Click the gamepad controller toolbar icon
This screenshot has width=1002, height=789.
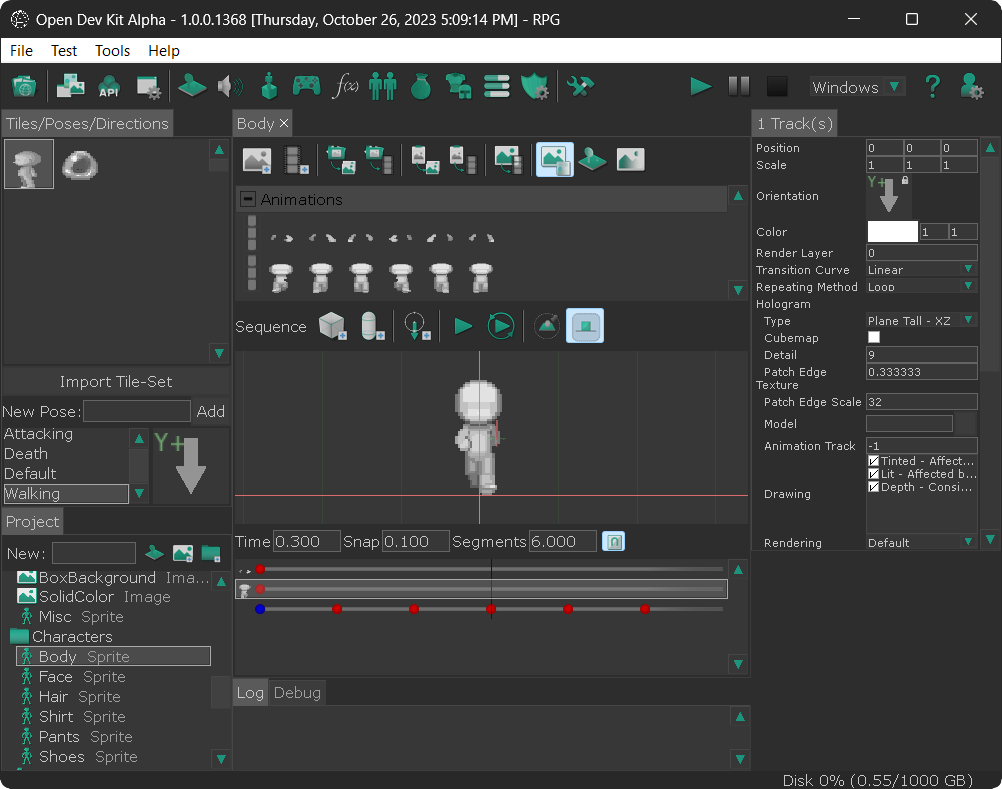coord(306,86)
